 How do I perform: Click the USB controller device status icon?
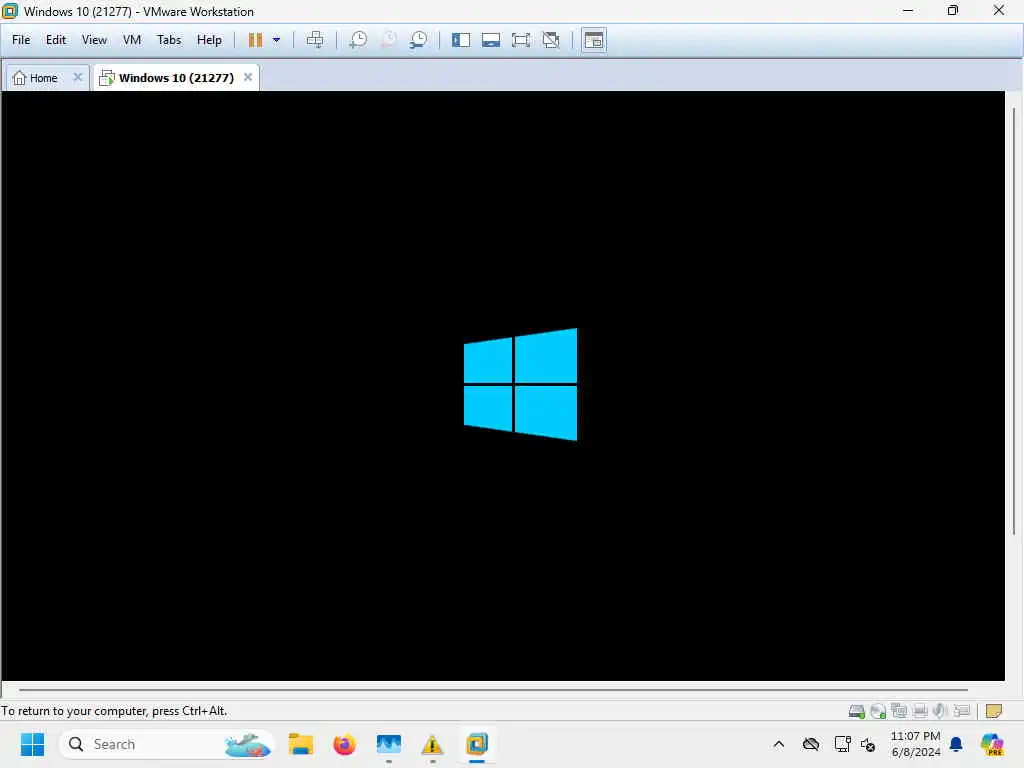[961, 711]
